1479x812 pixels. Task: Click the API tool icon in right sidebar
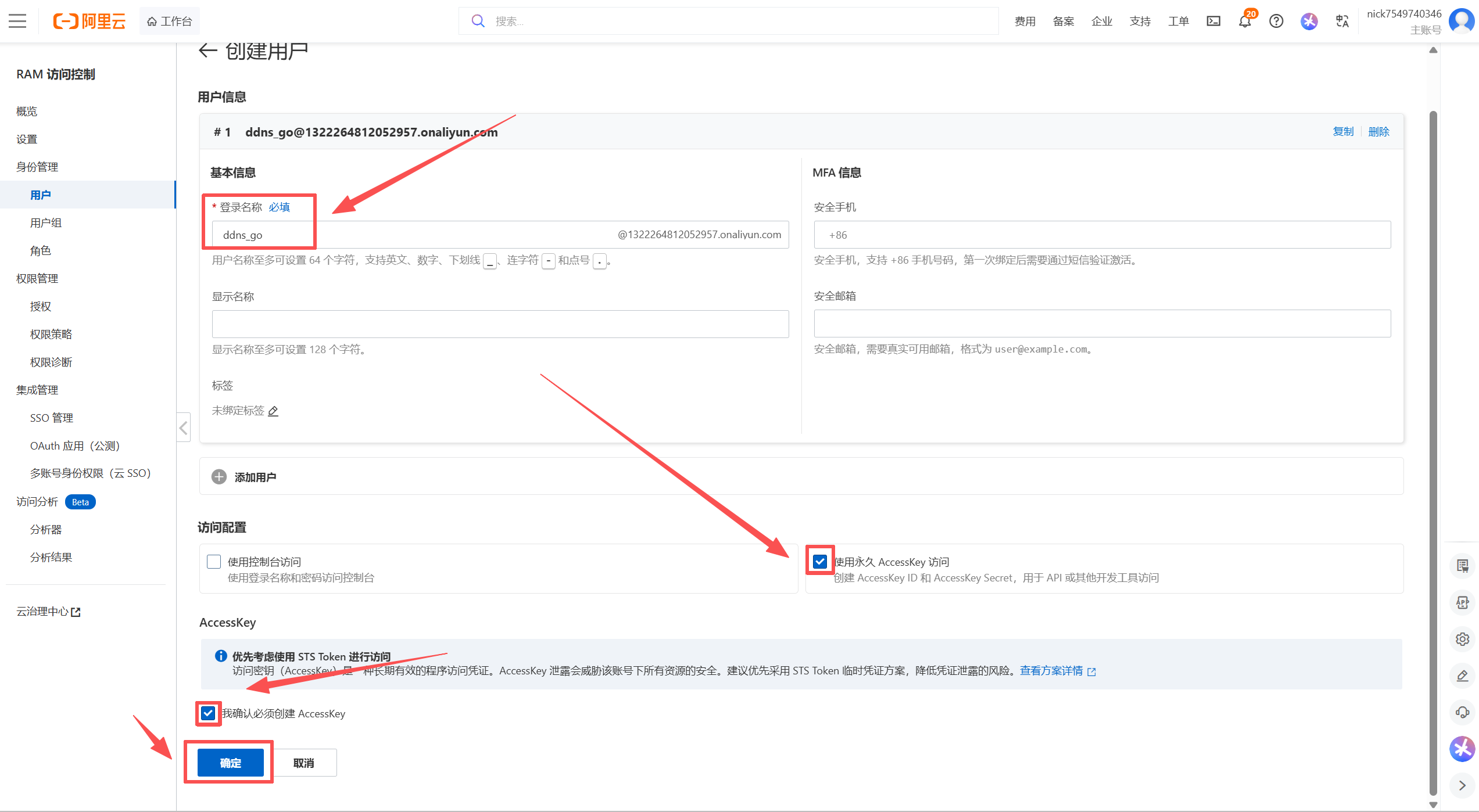pos(1462,602)
